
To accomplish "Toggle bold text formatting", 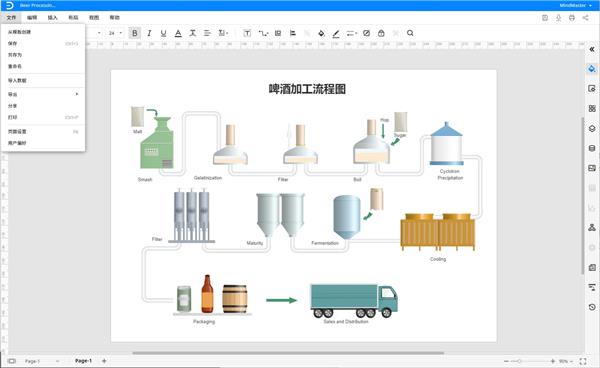I will tap(135, 33).
